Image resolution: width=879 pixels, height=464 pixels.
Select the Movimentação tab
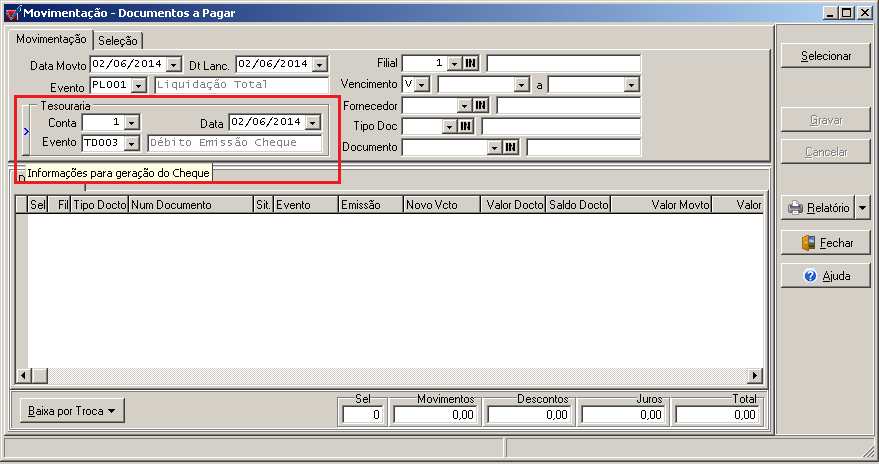(51, 39)
